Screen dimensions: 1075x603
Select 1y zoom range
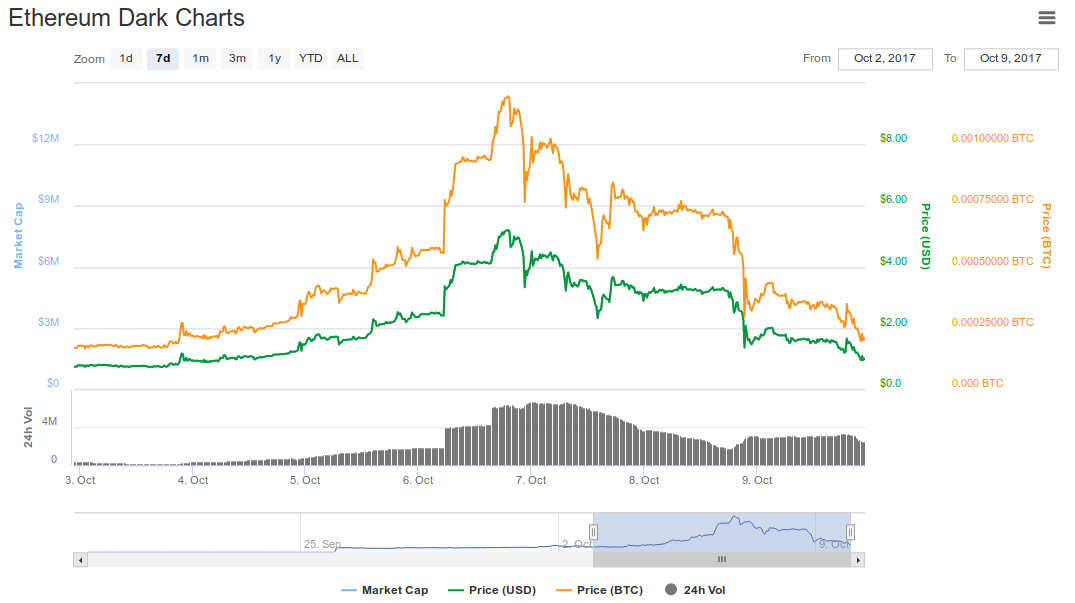pyautogui.click(x=274, y=58)
